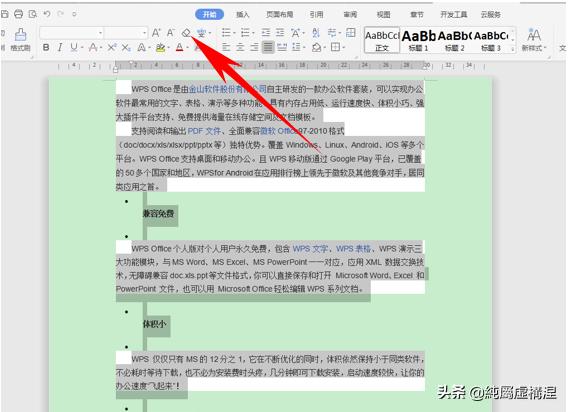This screenshot has height=412, width=569.
Task: Toggle Align Right paragraph alignment
Action: 254,47
